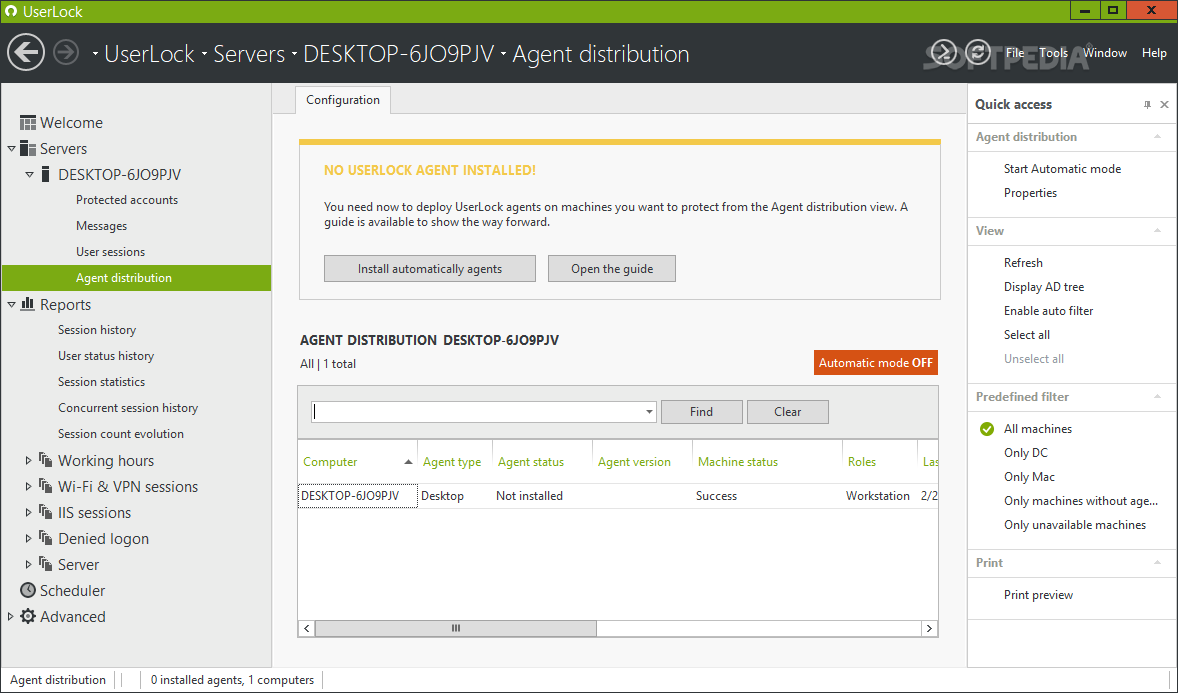Click Open the guide button
Image resolution: width=1178 pixels, height=693 pixels.
pos(612,268)
